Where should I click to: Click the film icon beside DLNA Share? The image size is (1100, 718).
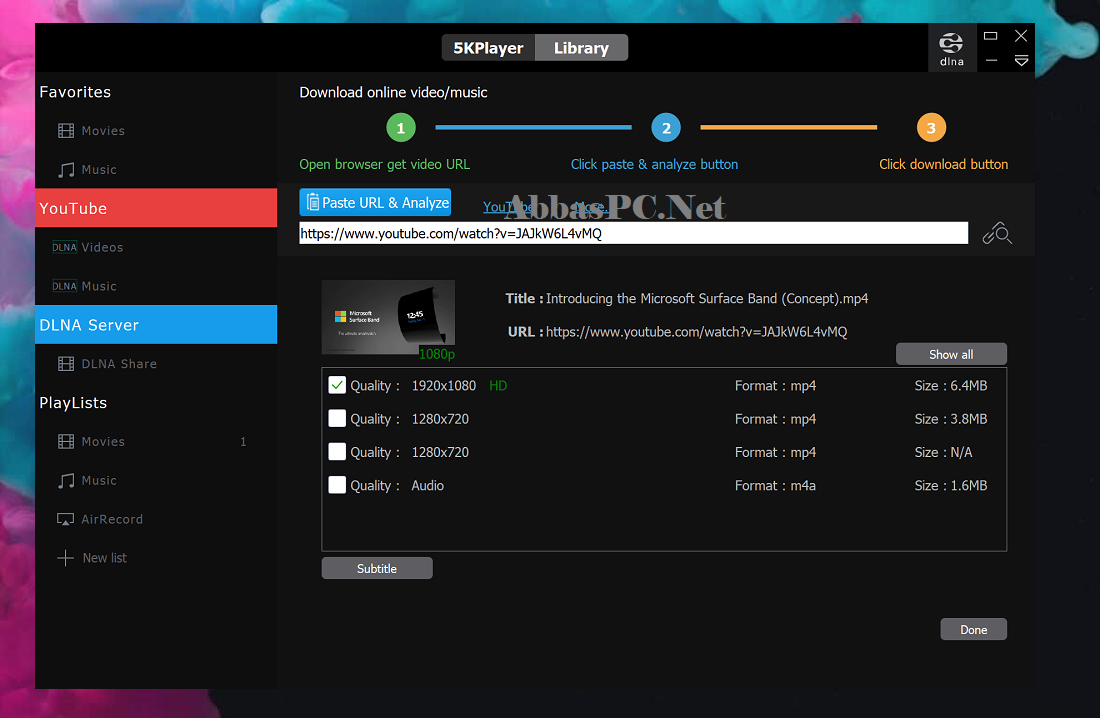pos(66,364)
